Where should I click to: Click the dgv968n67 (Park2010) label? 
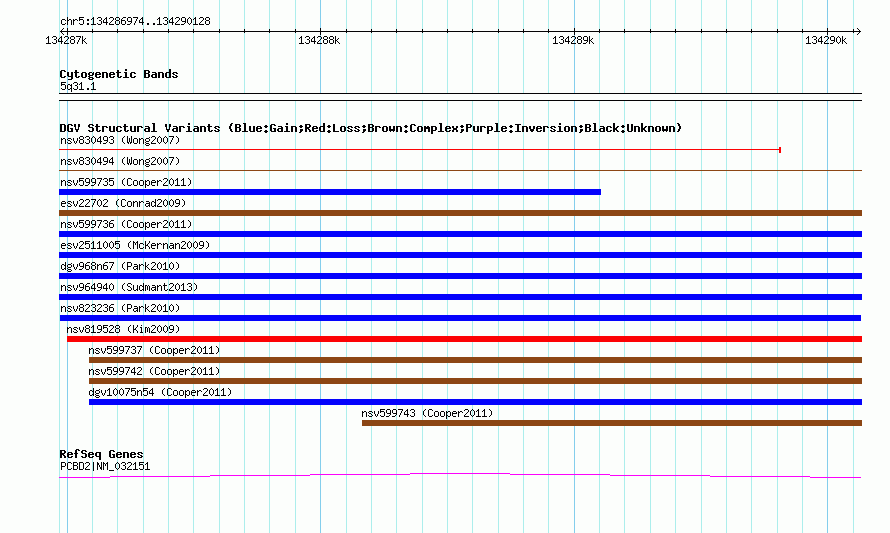120,266
